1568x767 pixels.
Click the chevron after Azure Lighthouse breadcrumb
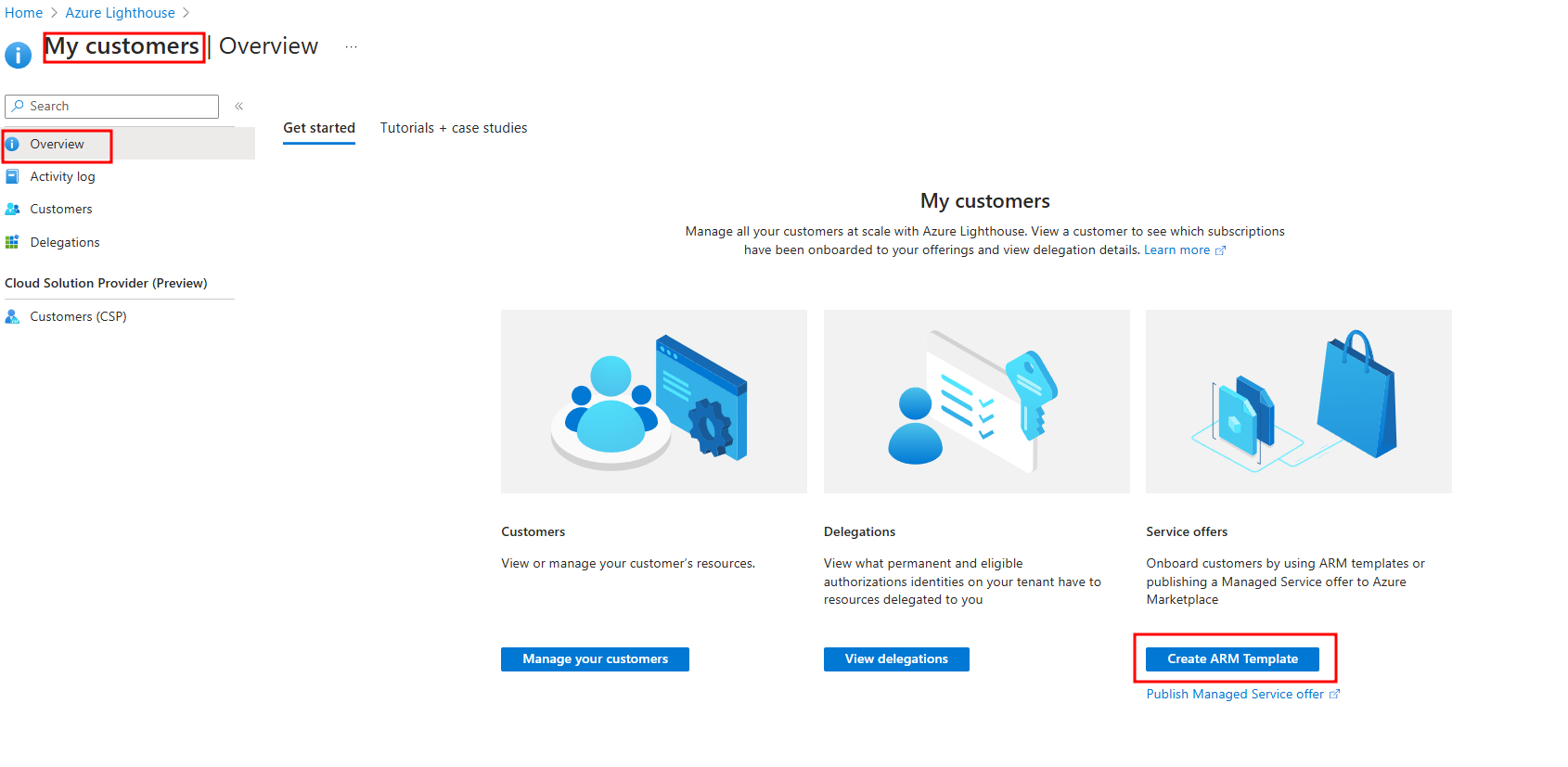coord(186,13)
